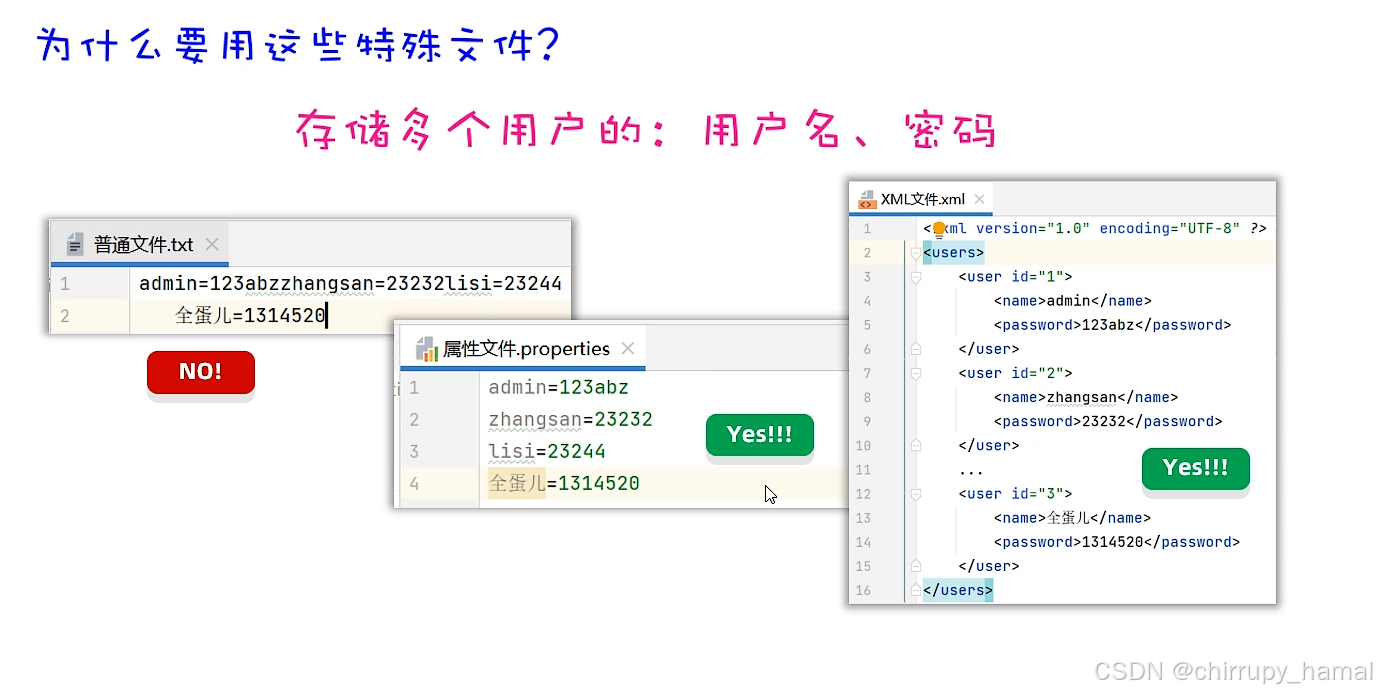The width and height of the screenshot is (1377, 694).
Task: Click the properties file icon on 属性文件.properties tab
Action: click(427, 349)
